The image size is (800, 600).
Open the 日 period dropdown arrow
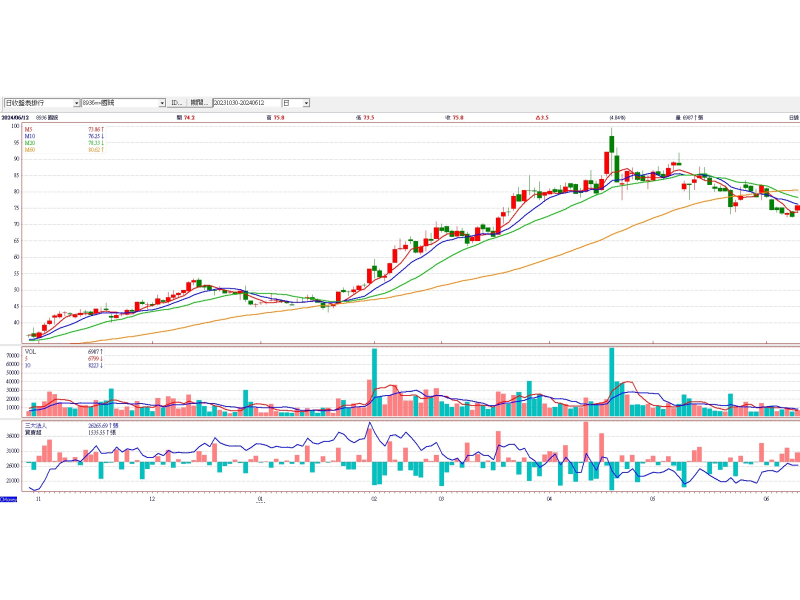click(305, 103)
